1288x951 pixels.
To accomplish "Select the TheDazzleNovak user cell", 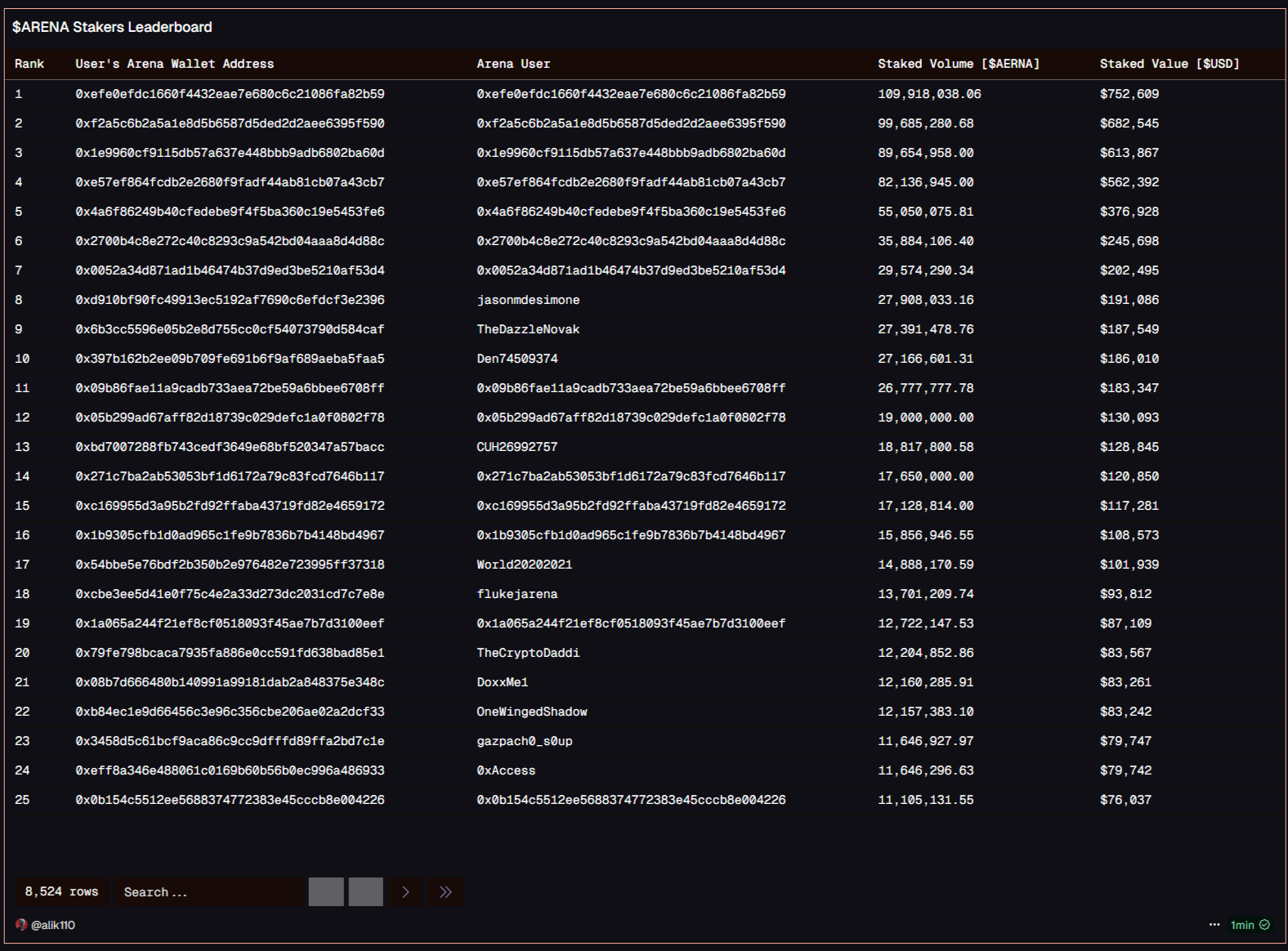I will [528, 329].
